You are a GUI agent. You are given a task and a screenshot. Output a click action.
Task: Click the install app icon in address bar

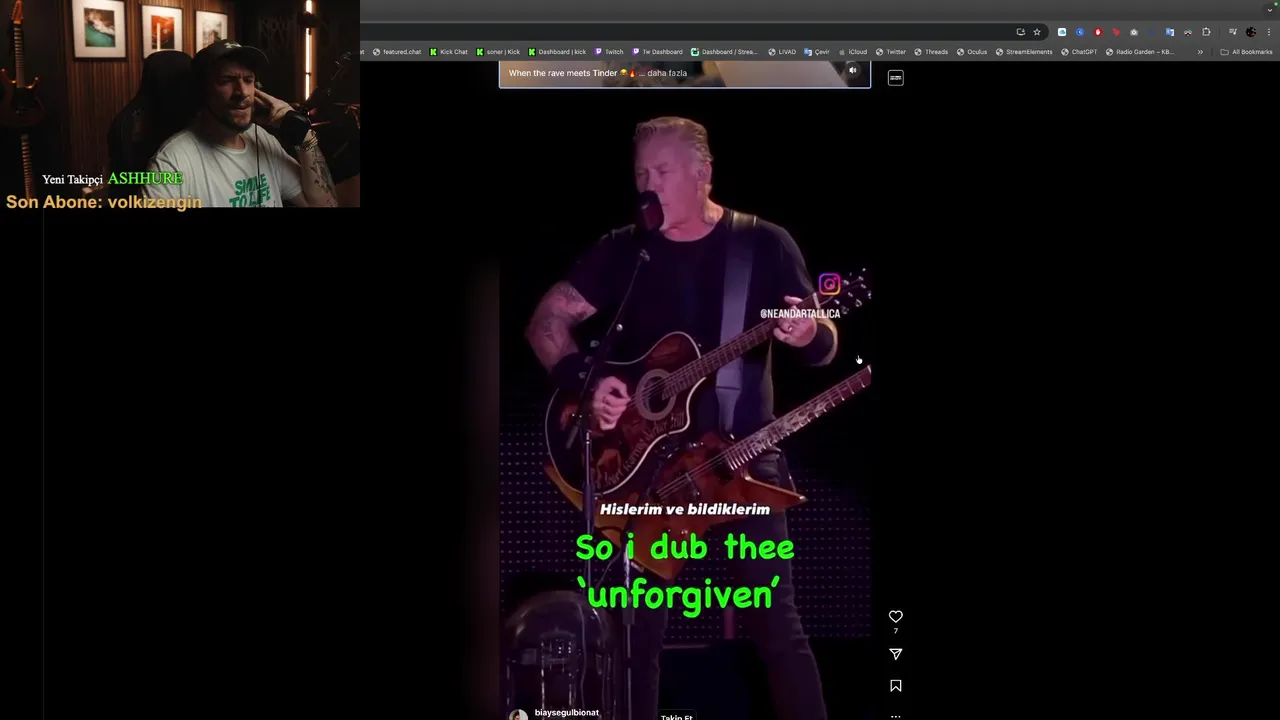click(1021, 32)
